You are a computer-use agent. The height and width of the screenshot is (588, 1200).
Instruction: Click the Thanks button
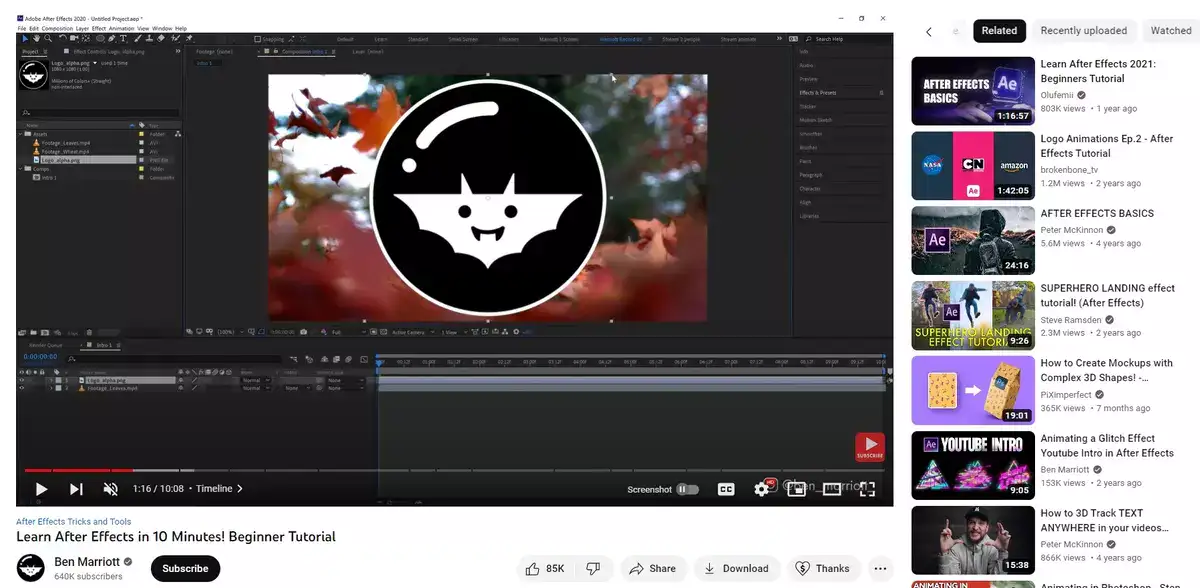822,568
